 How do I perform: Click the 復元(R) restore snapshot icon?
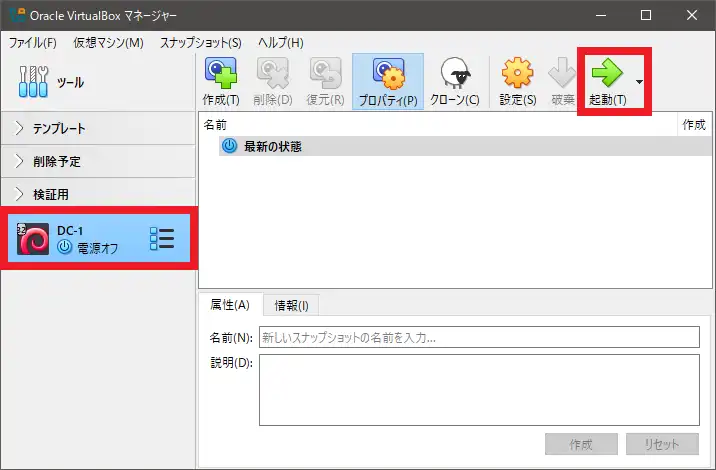[x=323, y=74]
